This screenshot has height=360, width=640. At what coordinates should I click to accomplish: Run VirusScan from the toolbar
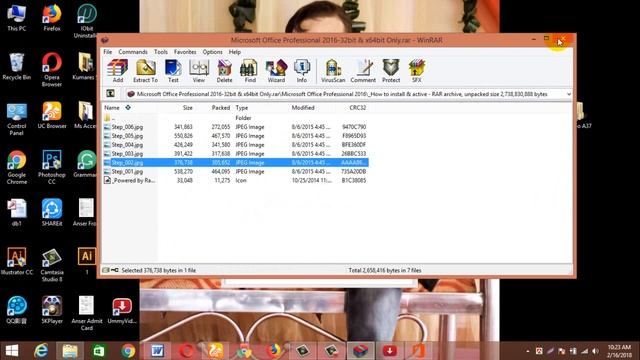333,71
